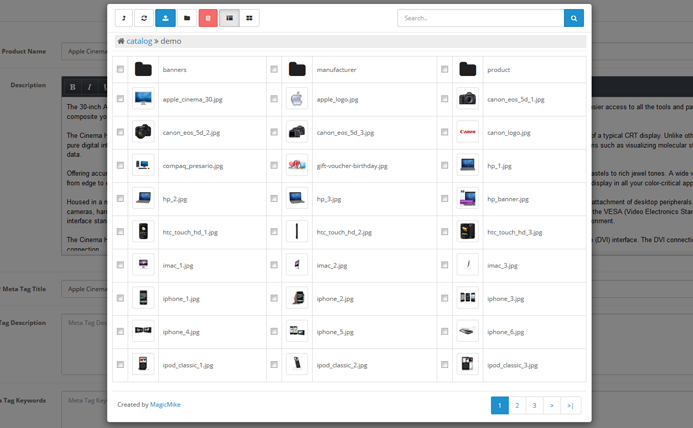Check the manufacturer folder checkbox
Image resolution: width=693 pixels, height=428 pixels.
point(274,69)
